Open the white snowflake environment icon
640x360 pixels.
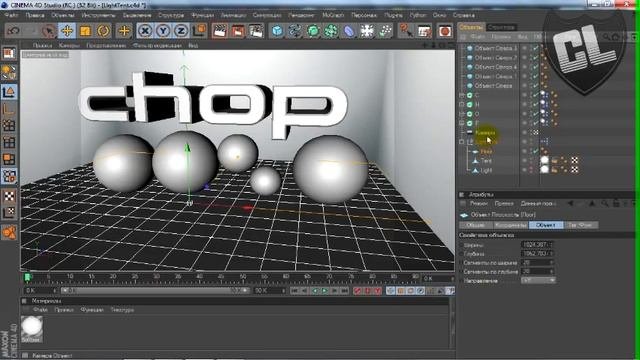pos(367,31)
